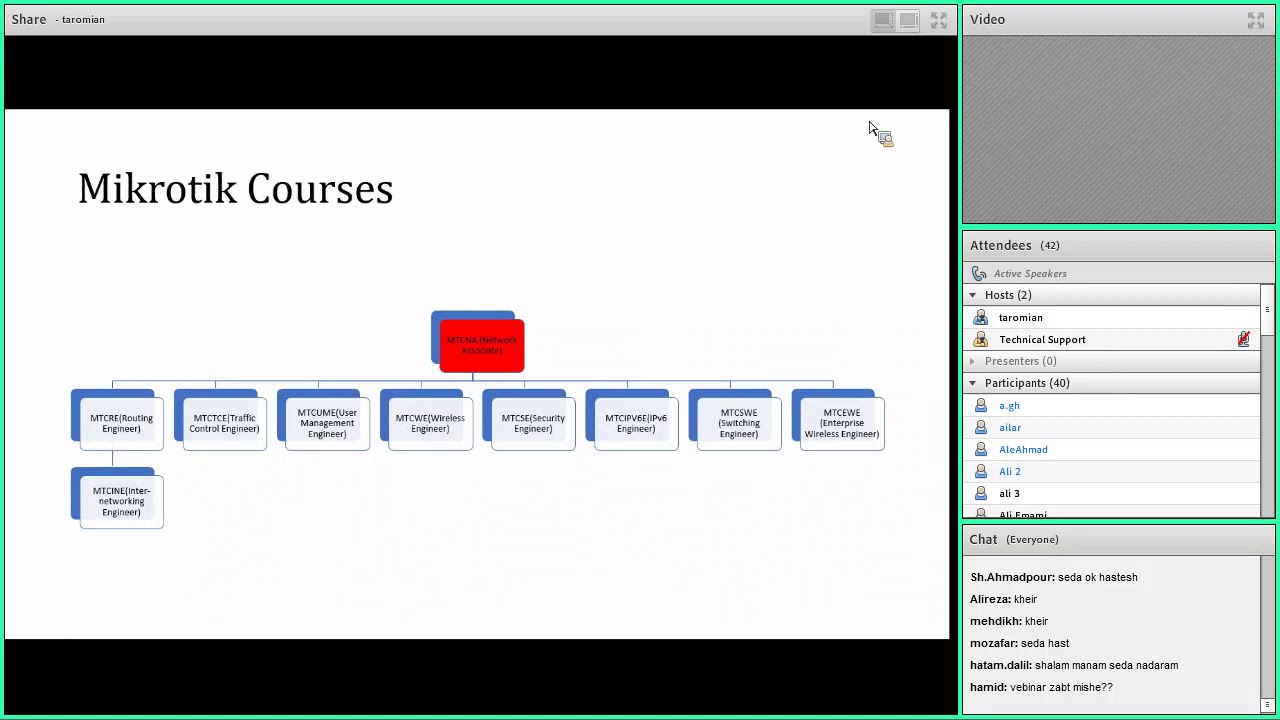Click the participant icon beside Ali 2
1280x720 pixels.
(x=980, y=471)
